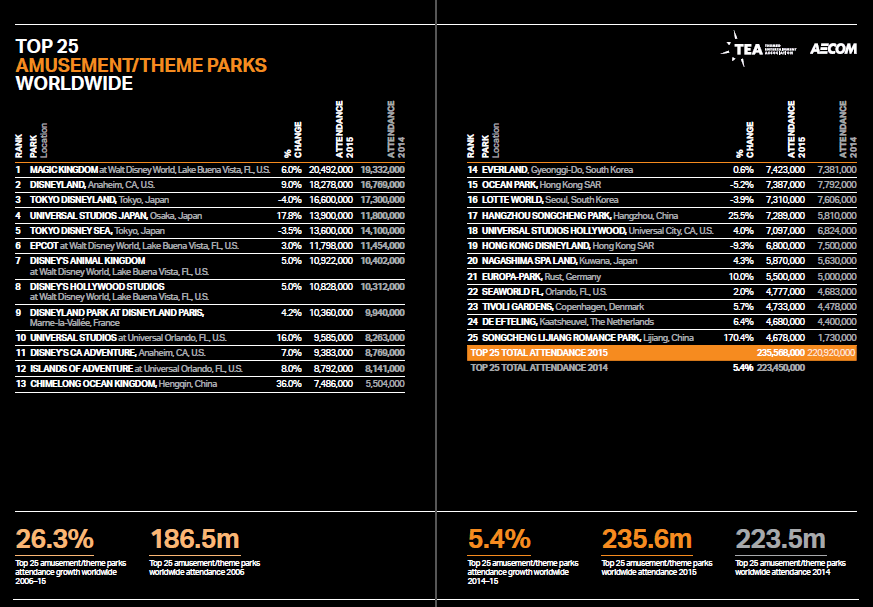Click the 26.3% growth statistic
The image size is (873, 607).
click(55, 539)
